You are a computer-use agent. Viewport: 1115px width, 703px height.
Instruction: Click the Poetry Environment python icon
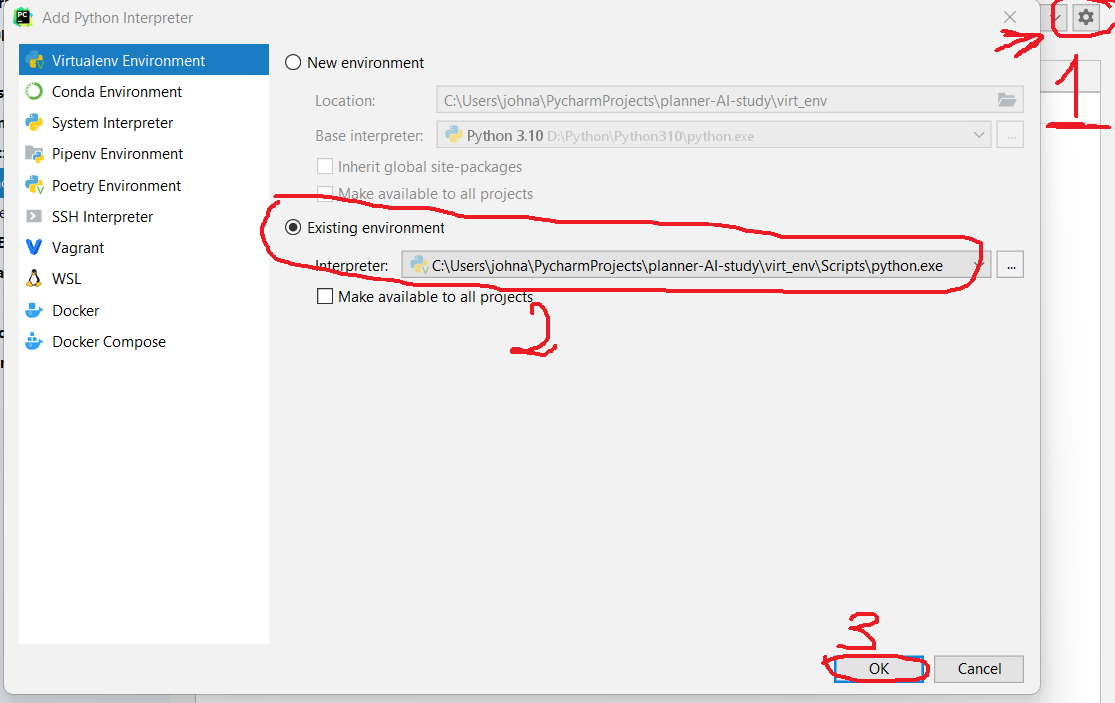pyautogui.click(x=34, y=185)
